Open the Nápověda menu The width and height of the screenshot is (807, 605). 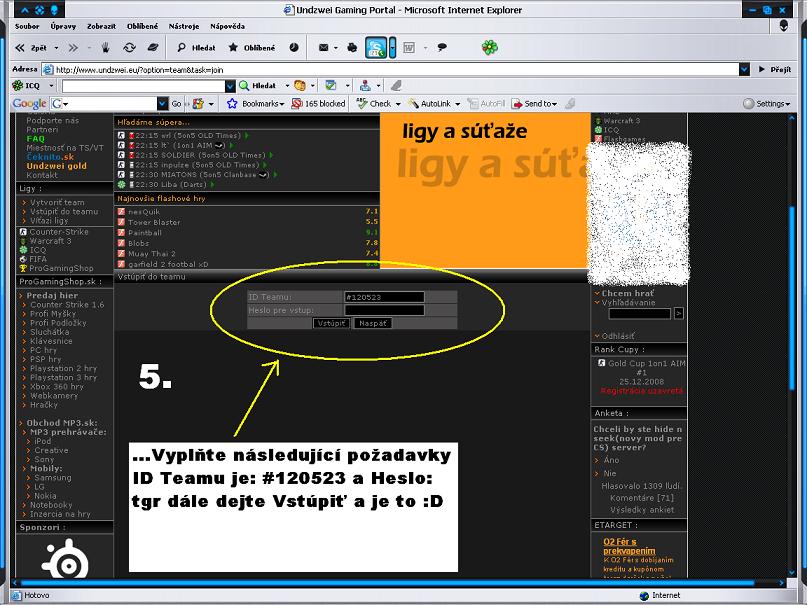[227, 26]
